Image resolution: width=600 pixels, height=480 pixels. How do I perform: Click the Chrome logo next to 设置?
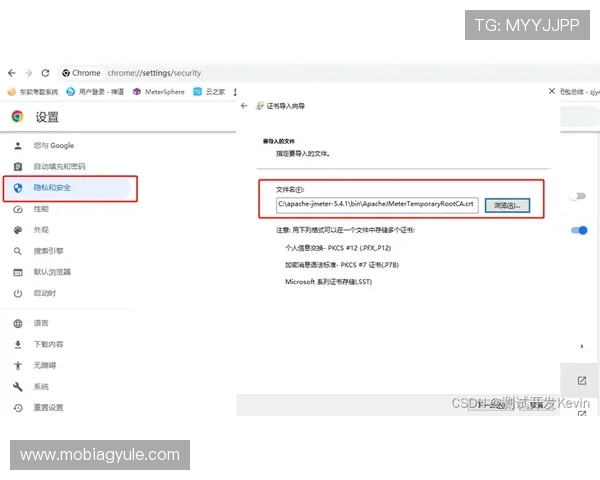(17, 116)
